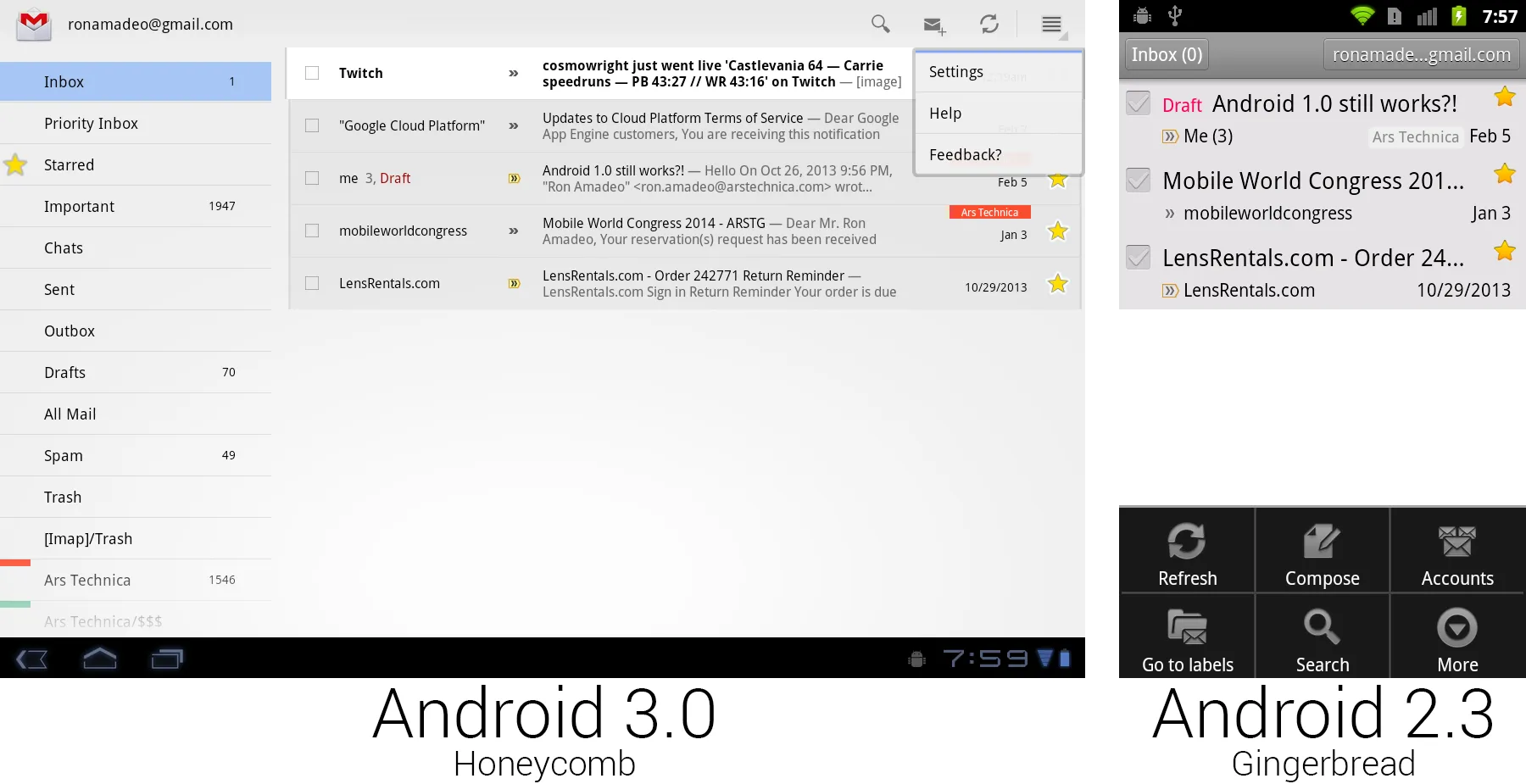Expand the Me (3) thread chevron in Gingerbread
Screen dimensions: 1526x784
(1169, 135)
